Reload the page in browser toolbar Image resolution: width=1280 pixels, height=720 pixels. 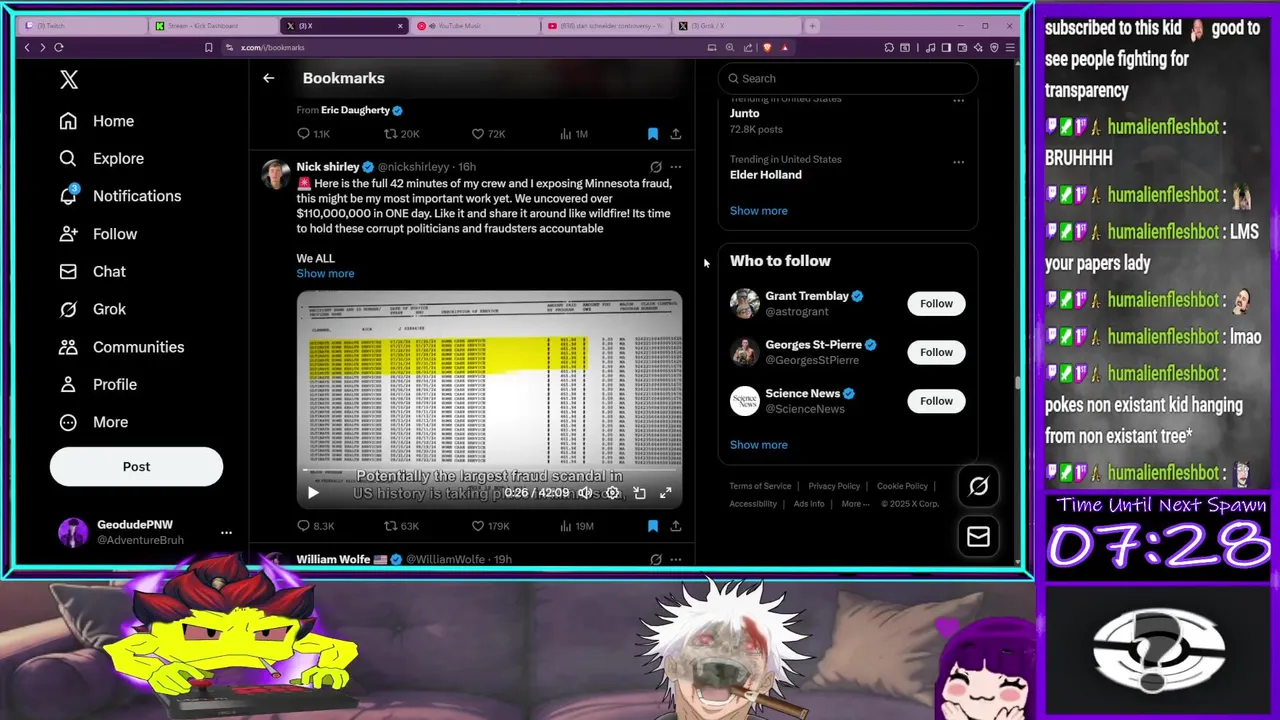[x=59, y=47]
